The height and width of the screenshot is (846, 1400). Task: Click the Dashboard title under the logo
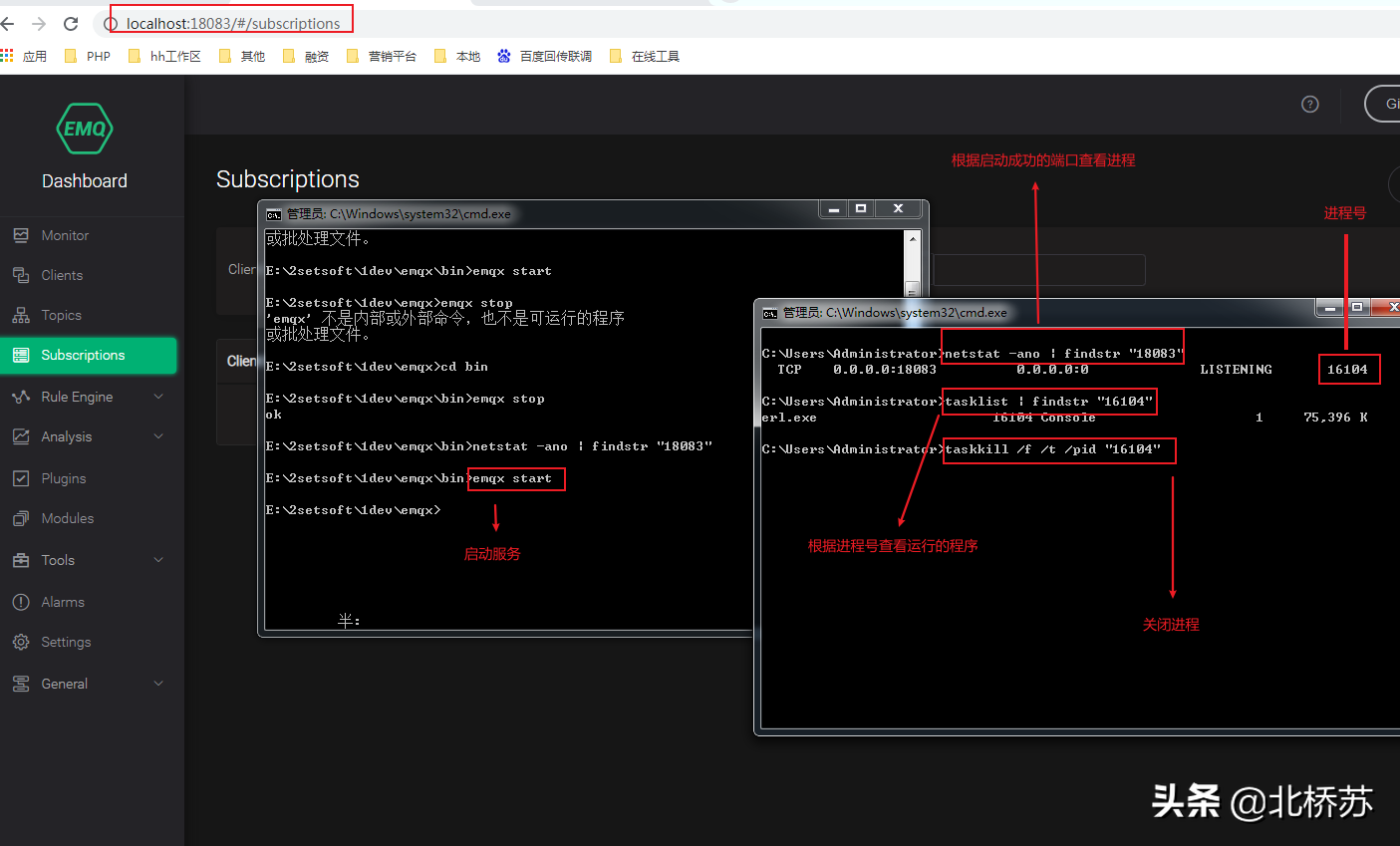click(85, 181)
